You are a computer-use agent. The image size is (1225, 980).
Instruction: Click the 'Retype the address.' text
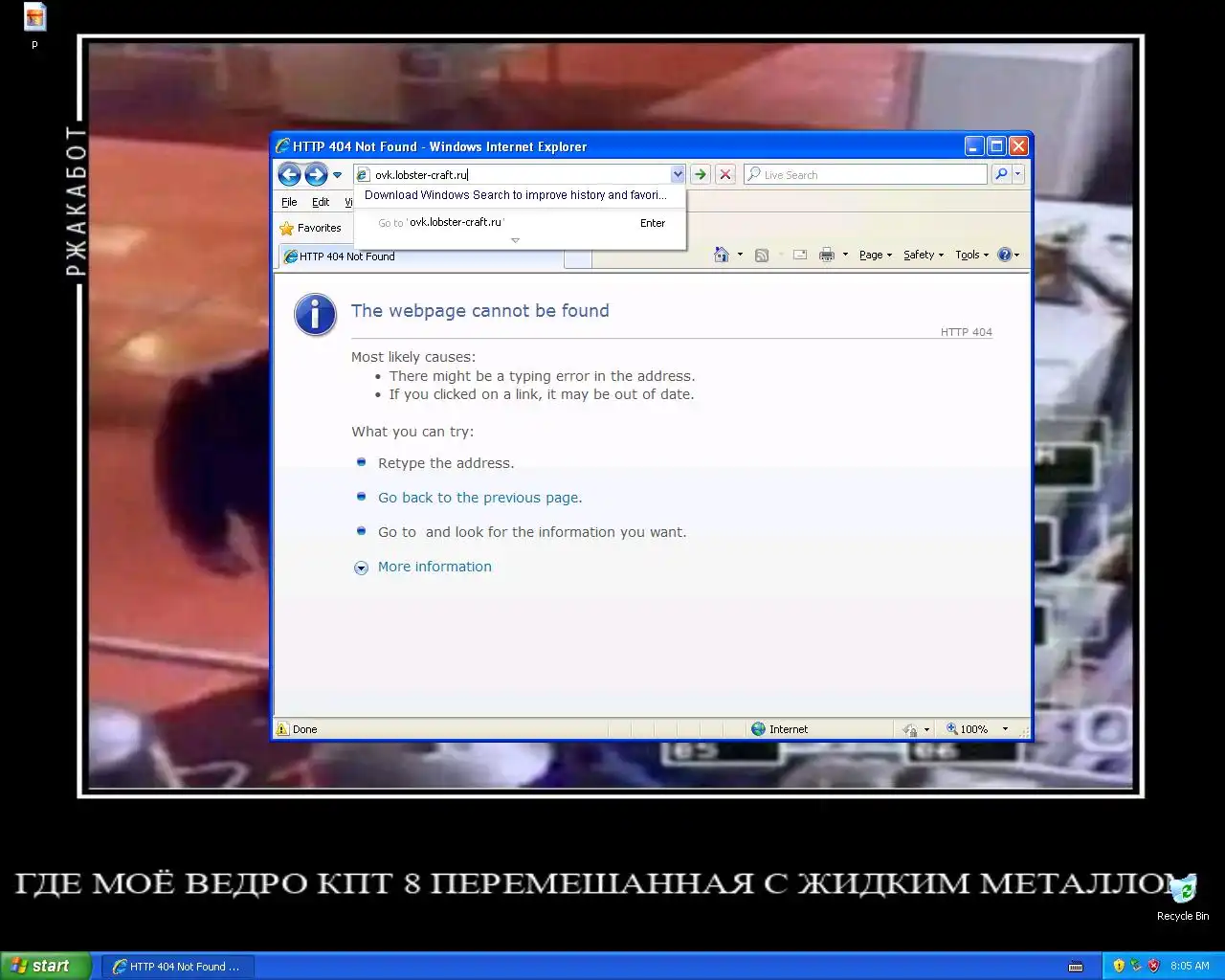click(446, 463)
